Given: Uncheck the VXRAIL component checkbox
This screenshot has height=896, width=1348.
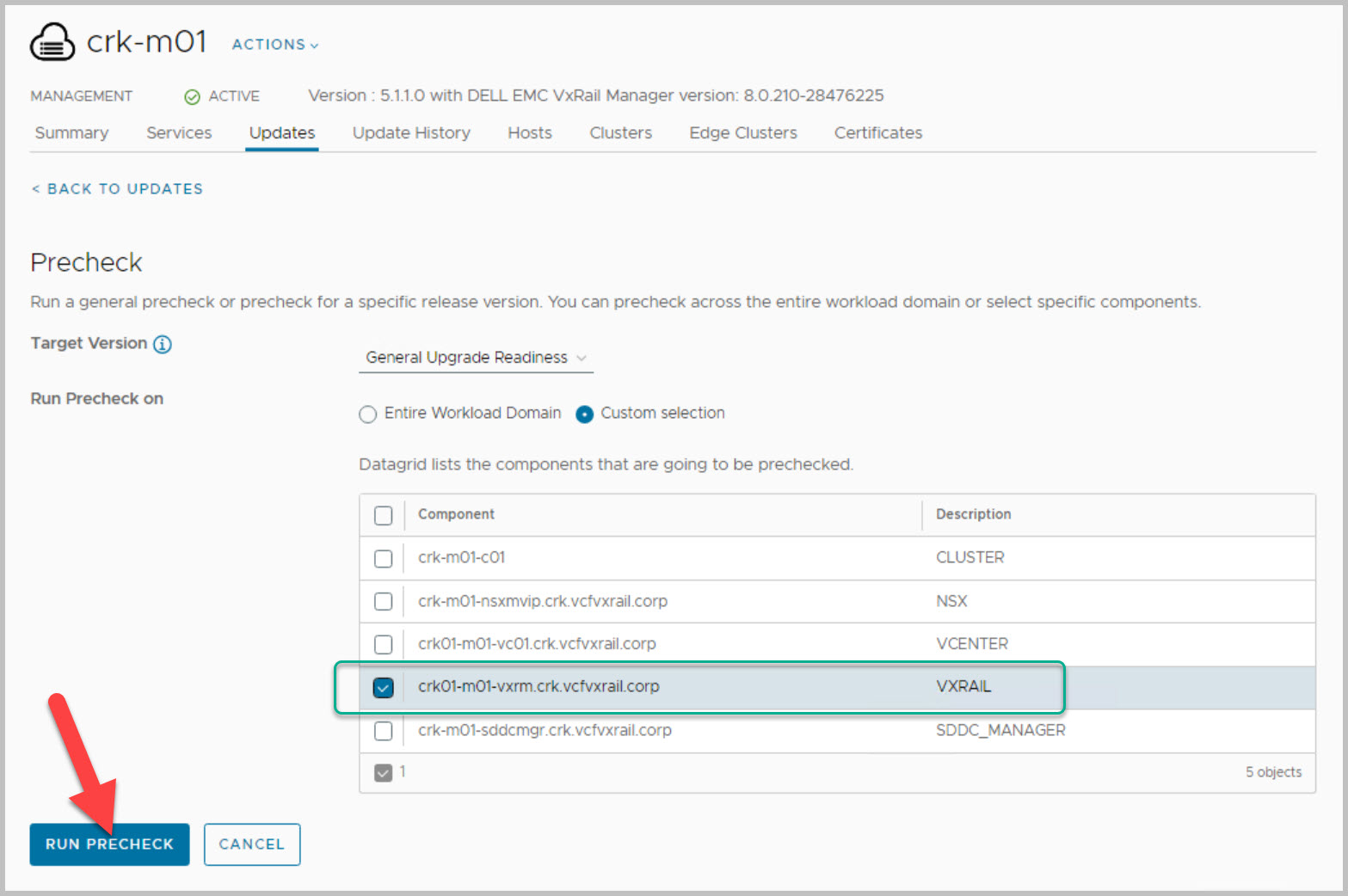Looking at the screenshot, I should pyautogui.click(x=384, y=688).
